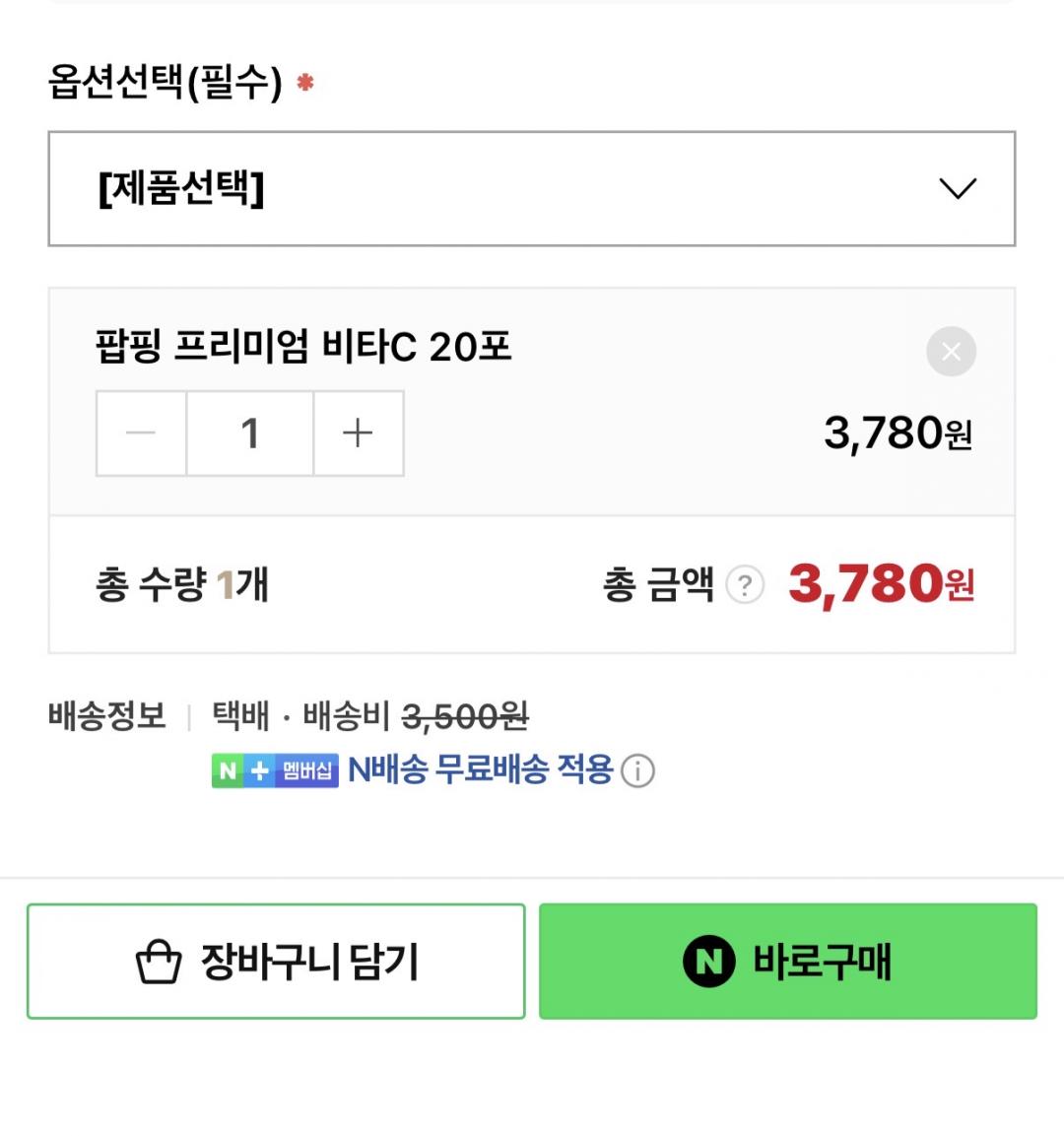This screenshot has height=1136, width=1064.
Task: Open the 총 금액 question mark help icon
Action: tap(745, 585)
